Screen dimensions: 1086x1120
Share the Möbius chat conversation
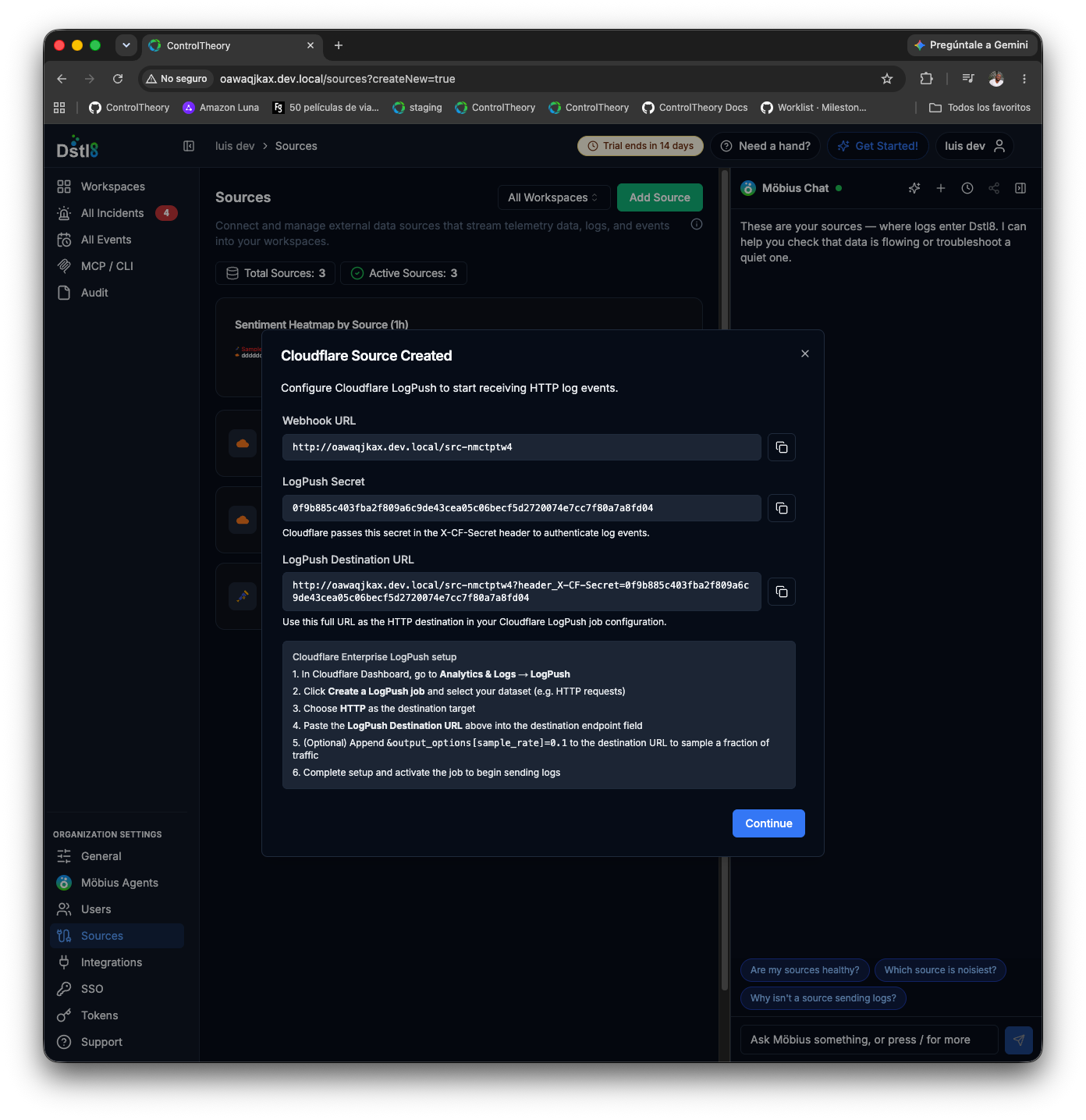pos(994,188)
